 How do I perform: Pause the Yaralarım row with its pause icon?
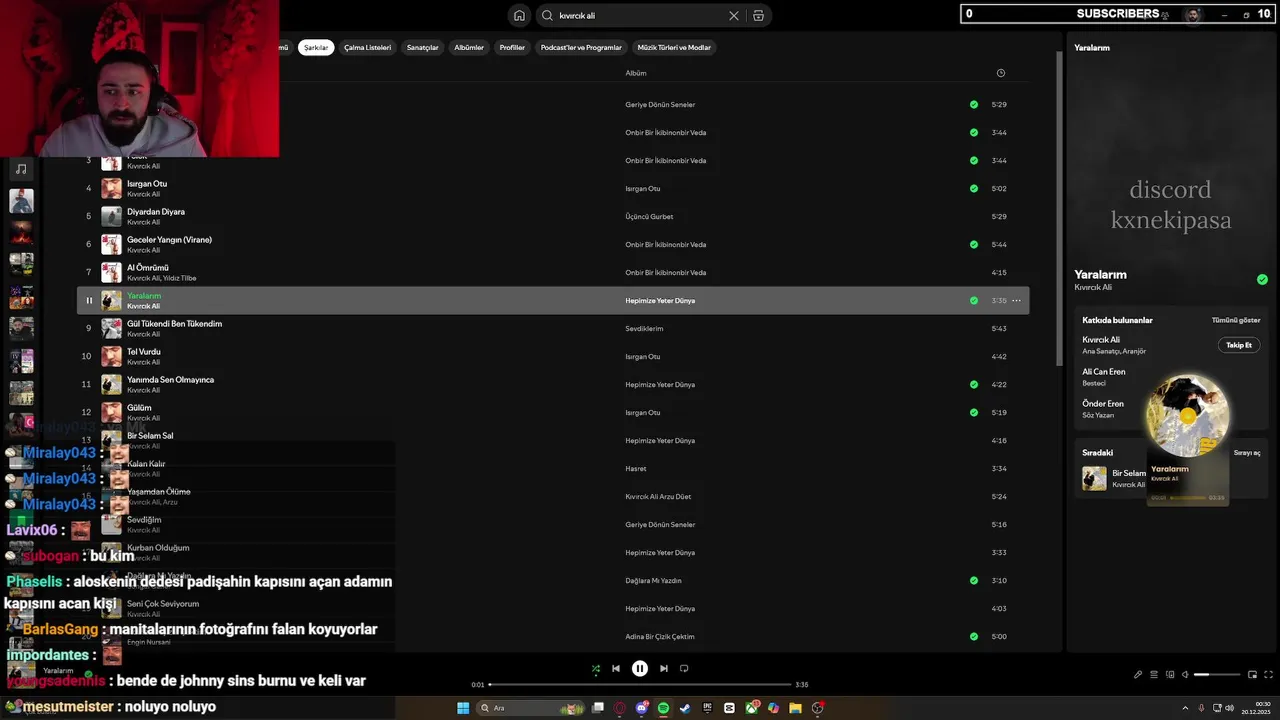pos(89,300)
